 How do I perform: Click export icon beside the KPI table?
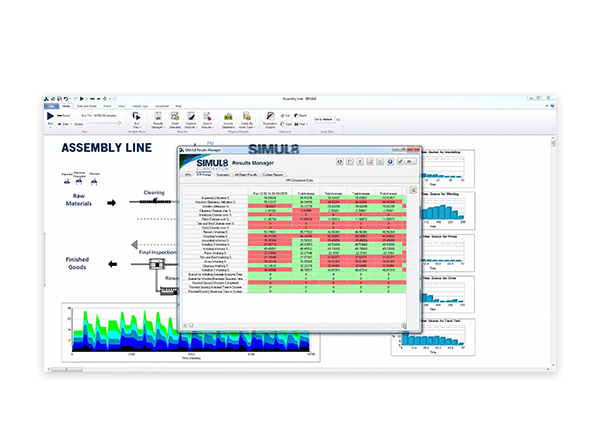(413, 189)
